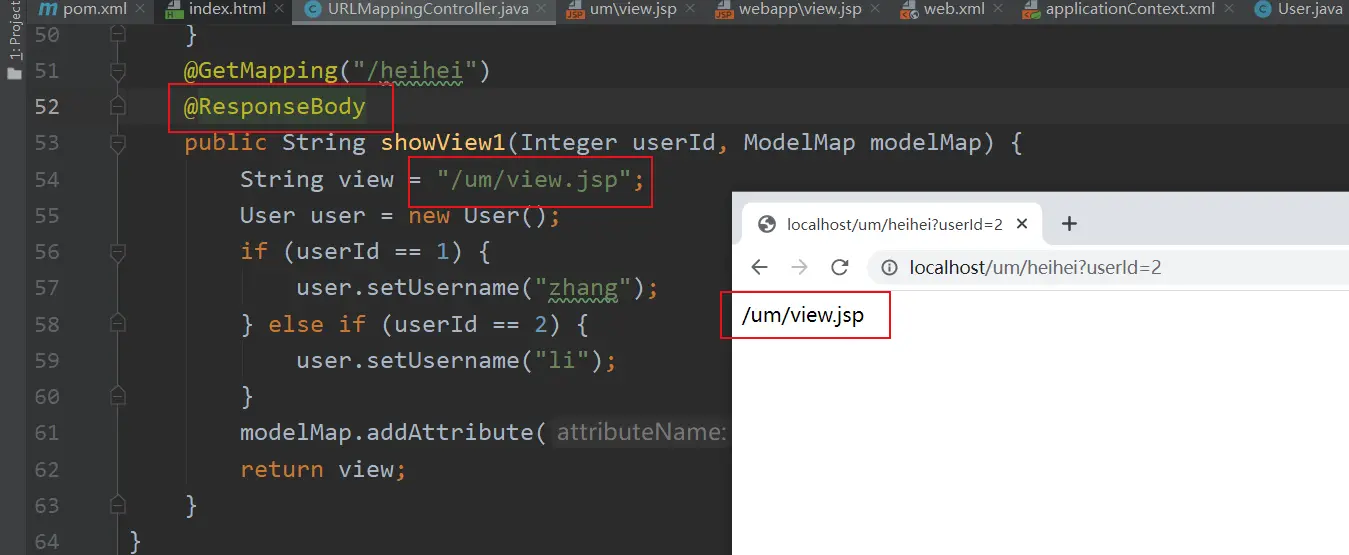Click the showView1 method name

(x=443, y=143)
